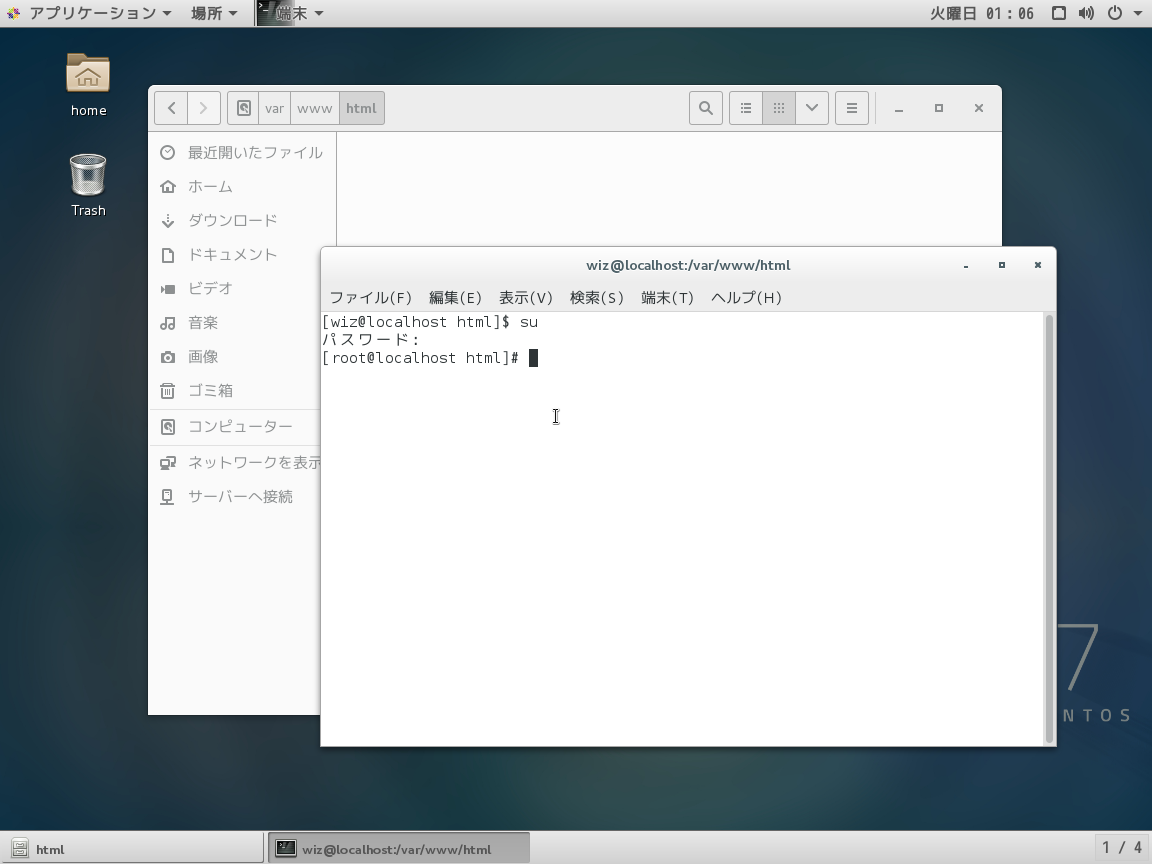Click the var breadcrumb segment

click(x=275, y=108)
